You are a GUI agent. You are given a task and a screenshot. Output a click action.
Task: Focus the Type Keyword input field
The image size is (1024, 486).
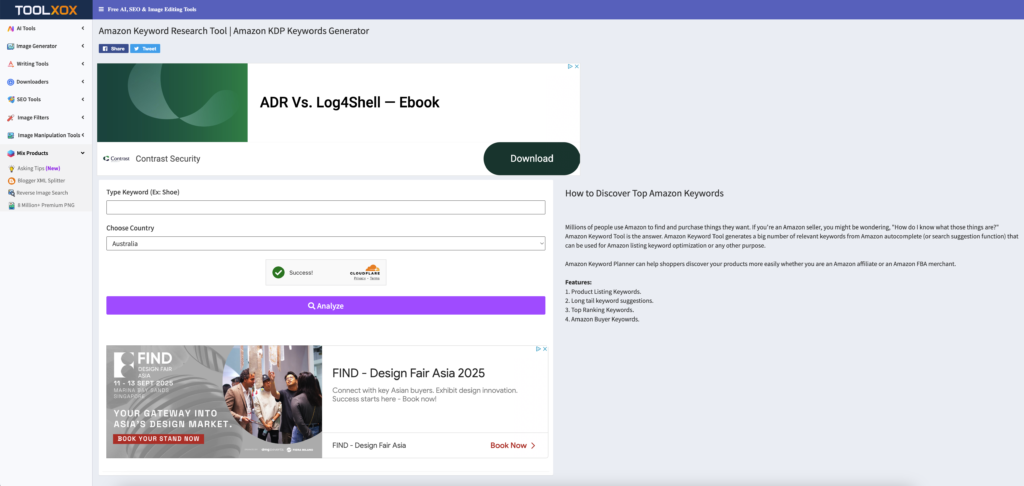(x=326, y=208)
